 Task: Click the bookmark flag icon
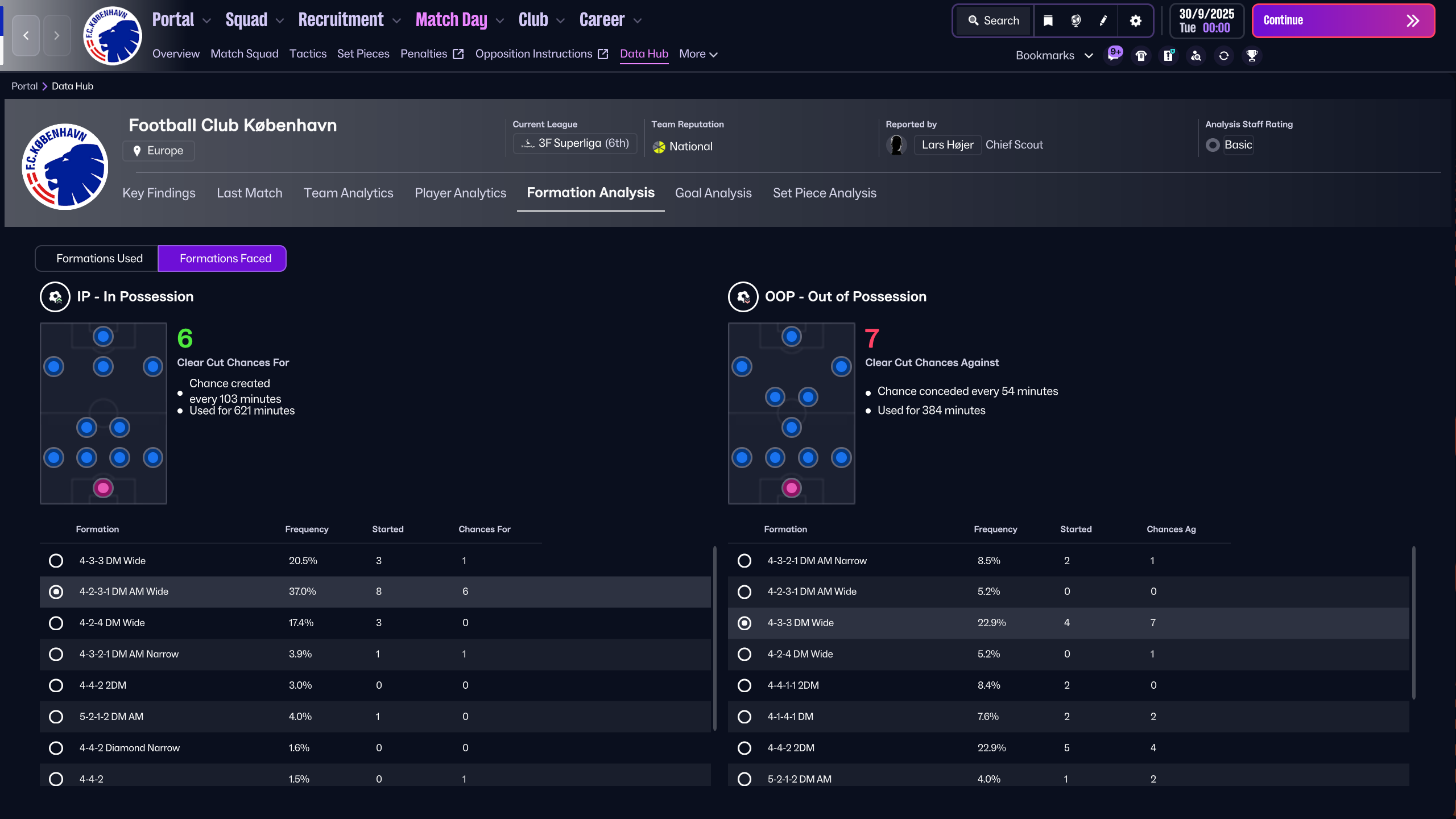(1048, 21)
